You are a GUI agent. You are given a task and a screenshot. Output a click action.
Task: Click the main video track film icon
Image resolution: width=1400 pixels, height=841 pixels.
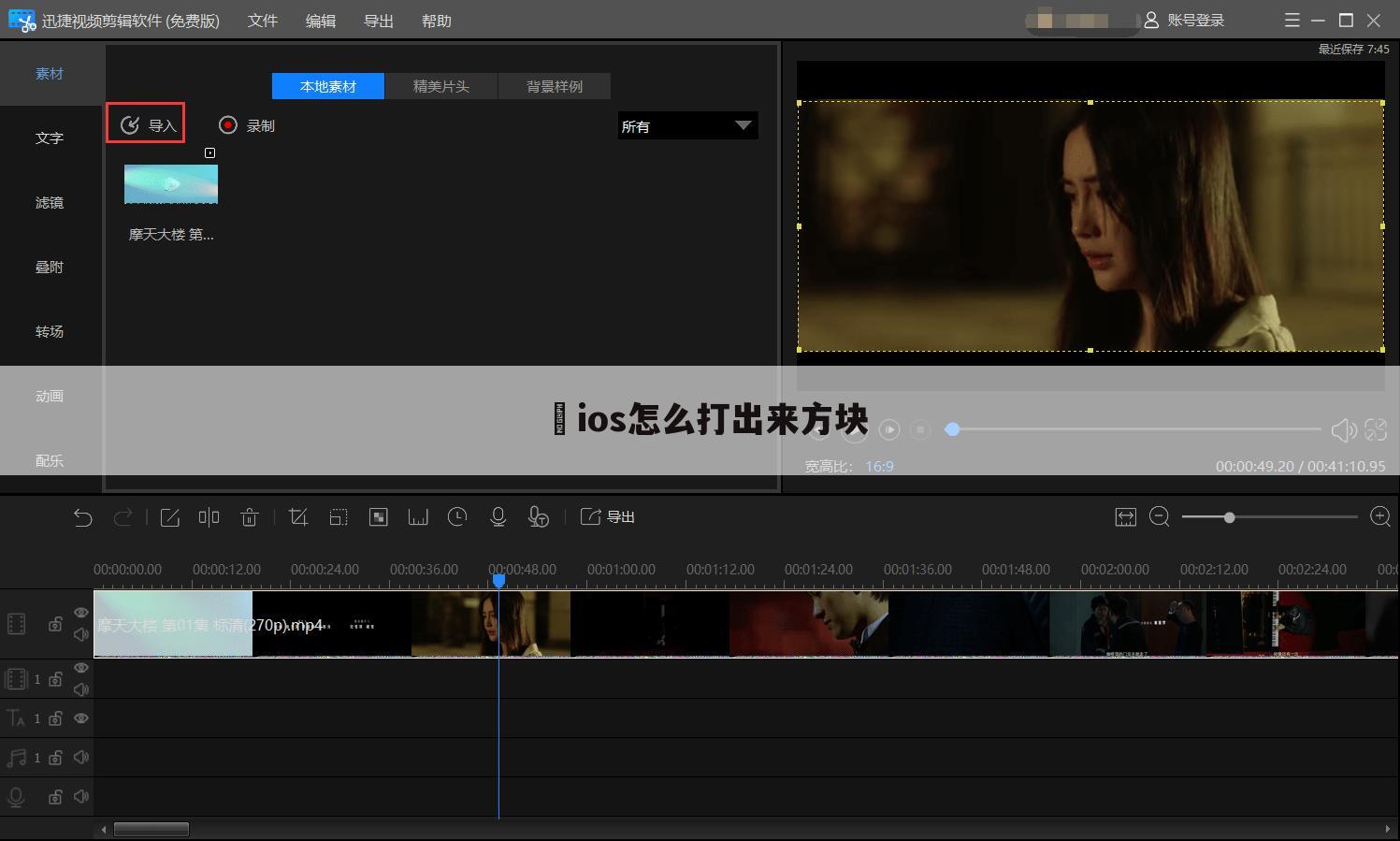pyautogui.click(x=16, y=624)
